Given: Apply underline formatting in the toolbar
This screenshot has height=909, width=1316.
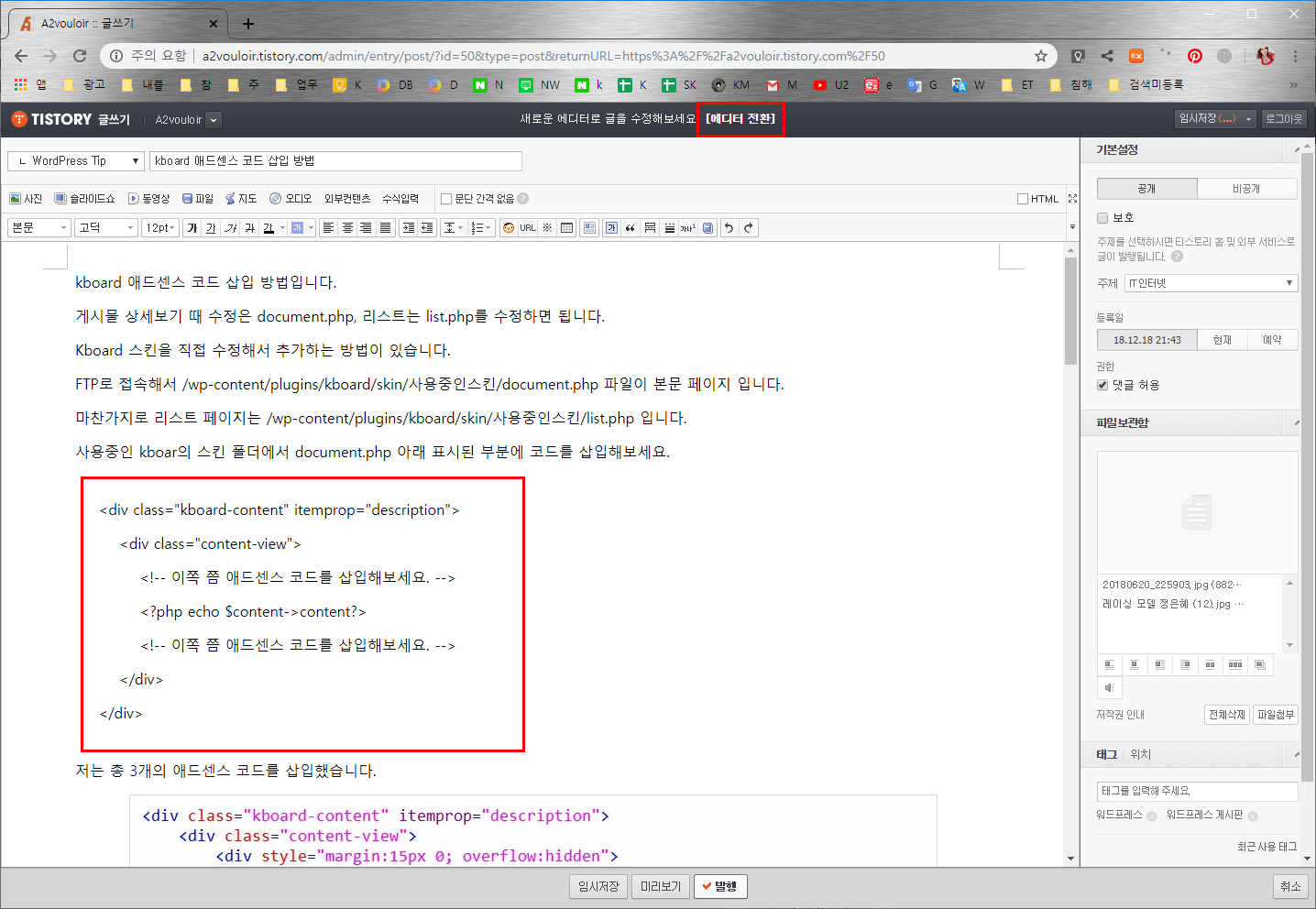Looking at the screenshot, I should [211, 228].
